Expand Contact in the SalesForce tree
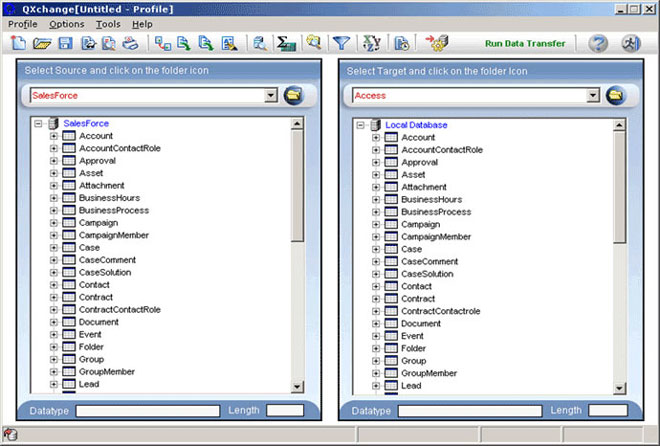This screenshot has width=660, height=446. click(x=53, y=285)
